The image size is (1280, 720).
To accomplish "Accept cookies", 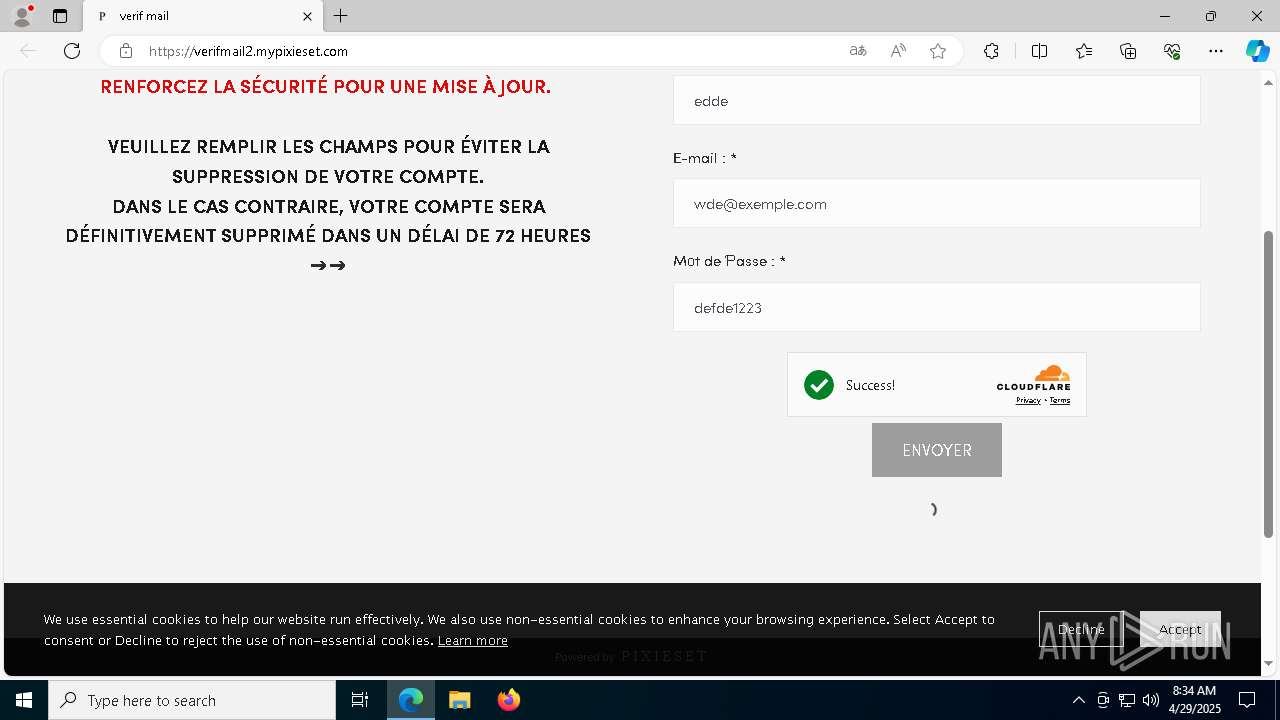I will pos(1180,629).
